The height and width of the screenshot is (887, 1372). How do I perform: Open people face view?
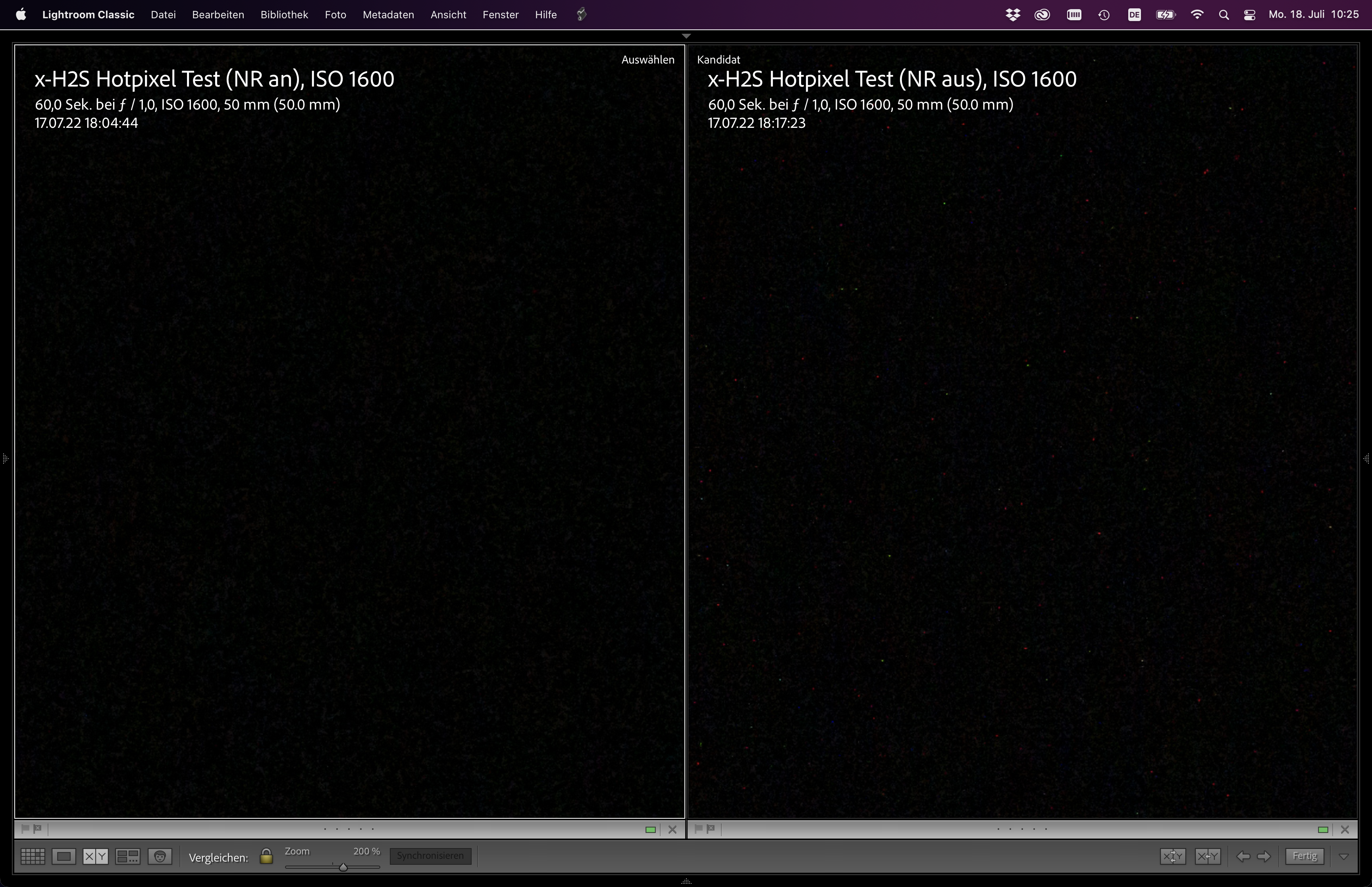pos(160,856)
